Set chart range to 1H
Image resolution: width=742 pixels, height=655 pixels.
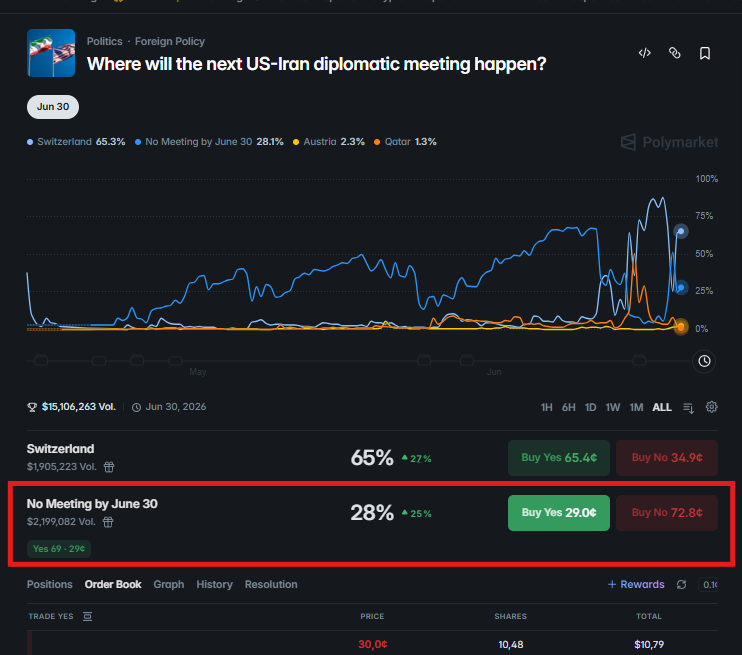pyautogui.click(x=547, y=407)
